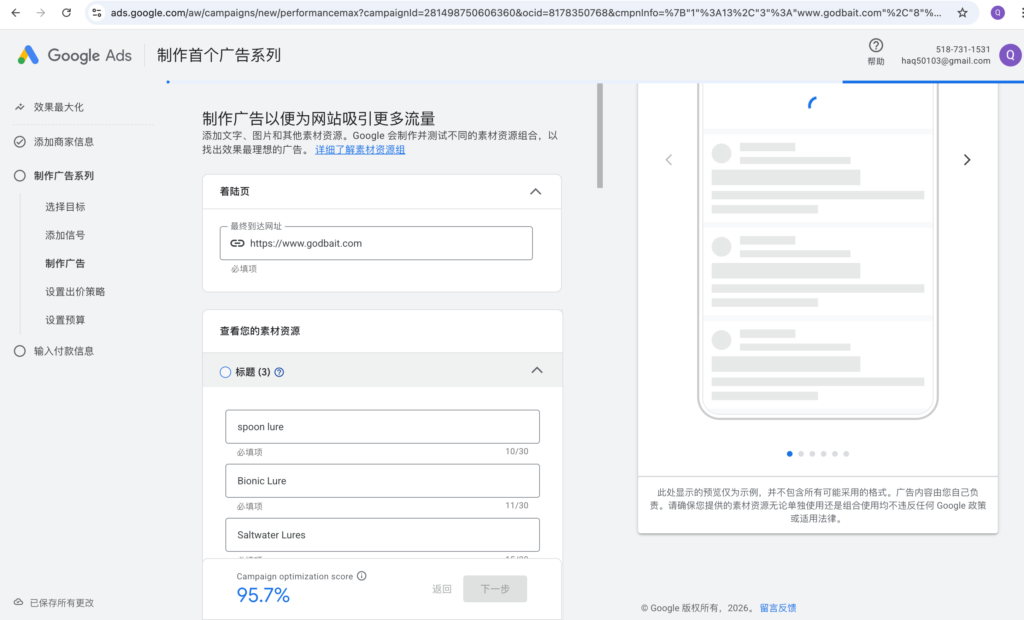The height and width of the screenshot is (620, 1024).
Task: Collapse the 标题 (3) section
Action: [x=536, y=371]
